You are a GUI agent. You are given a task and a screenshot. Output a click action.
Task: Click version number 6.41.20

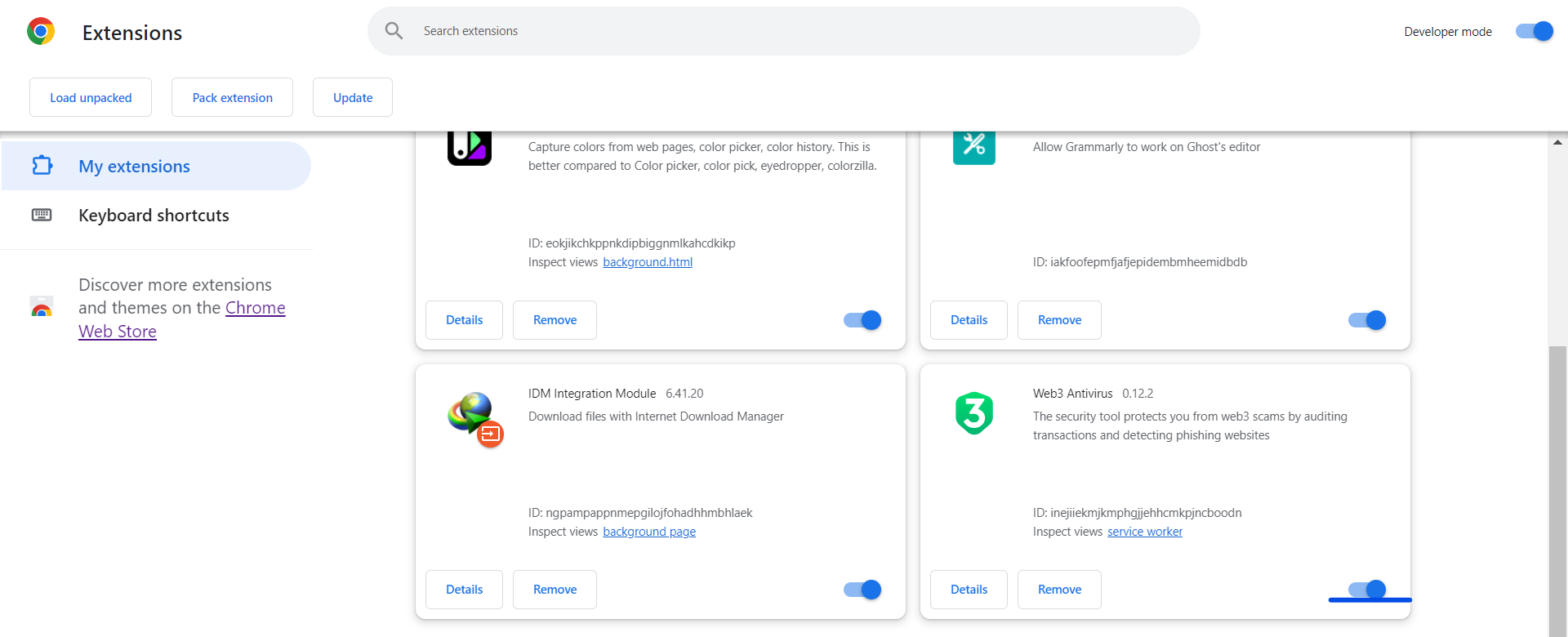pos(684,394)
